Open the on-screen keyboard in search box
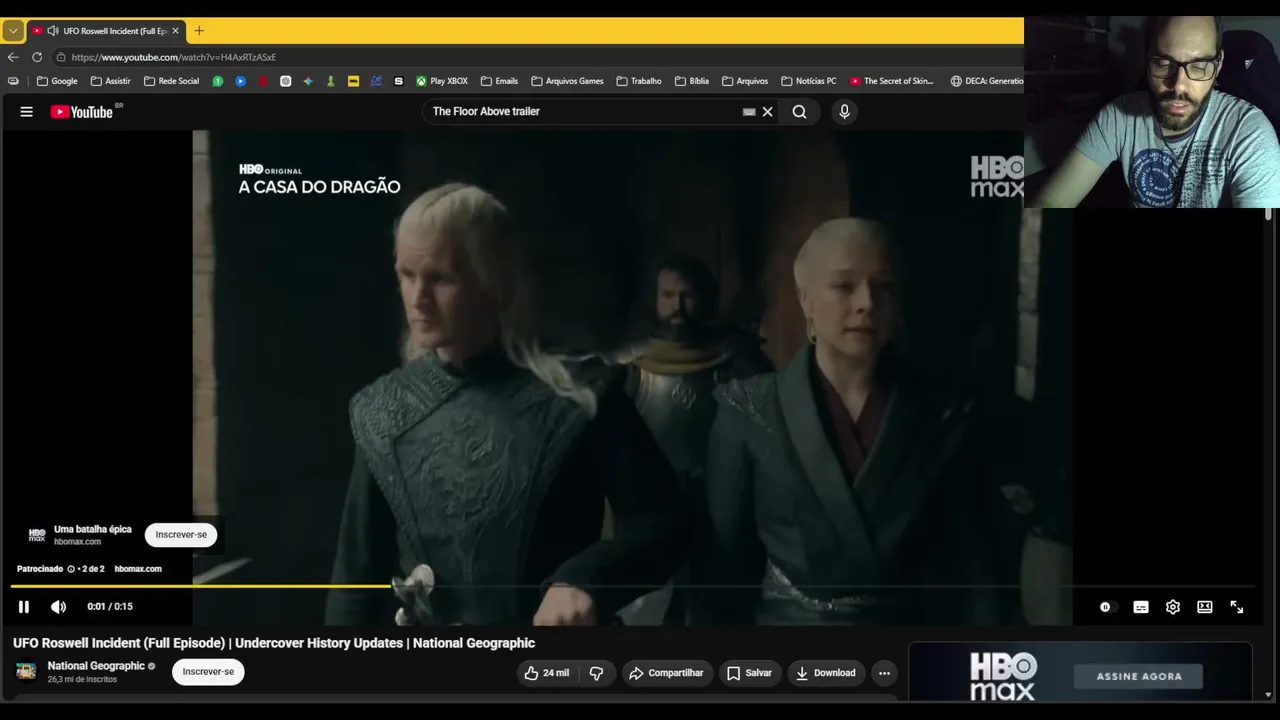Screen dimensions: 1280x720 pos(749,112)
